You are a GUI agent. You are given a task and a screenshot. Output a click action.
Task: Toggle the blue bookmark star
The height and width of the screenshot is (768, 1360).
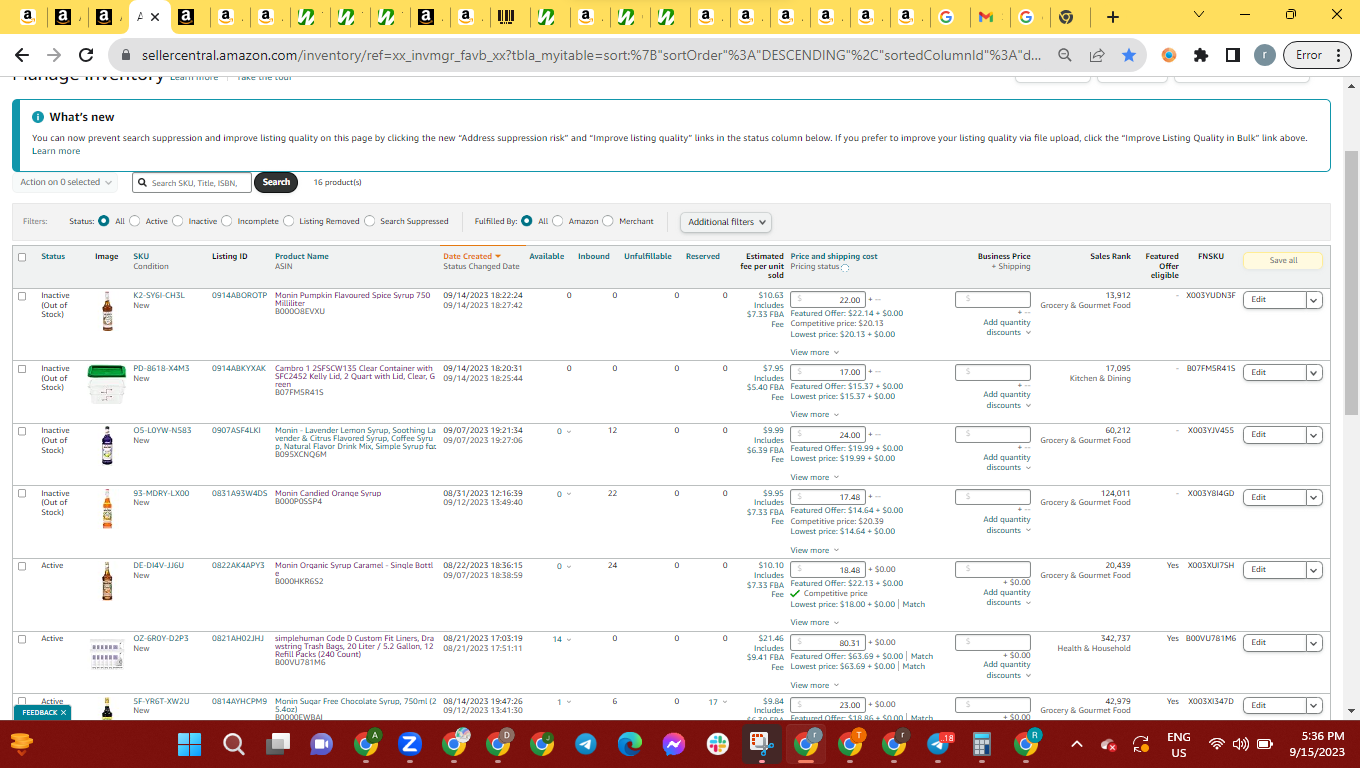1129,55
